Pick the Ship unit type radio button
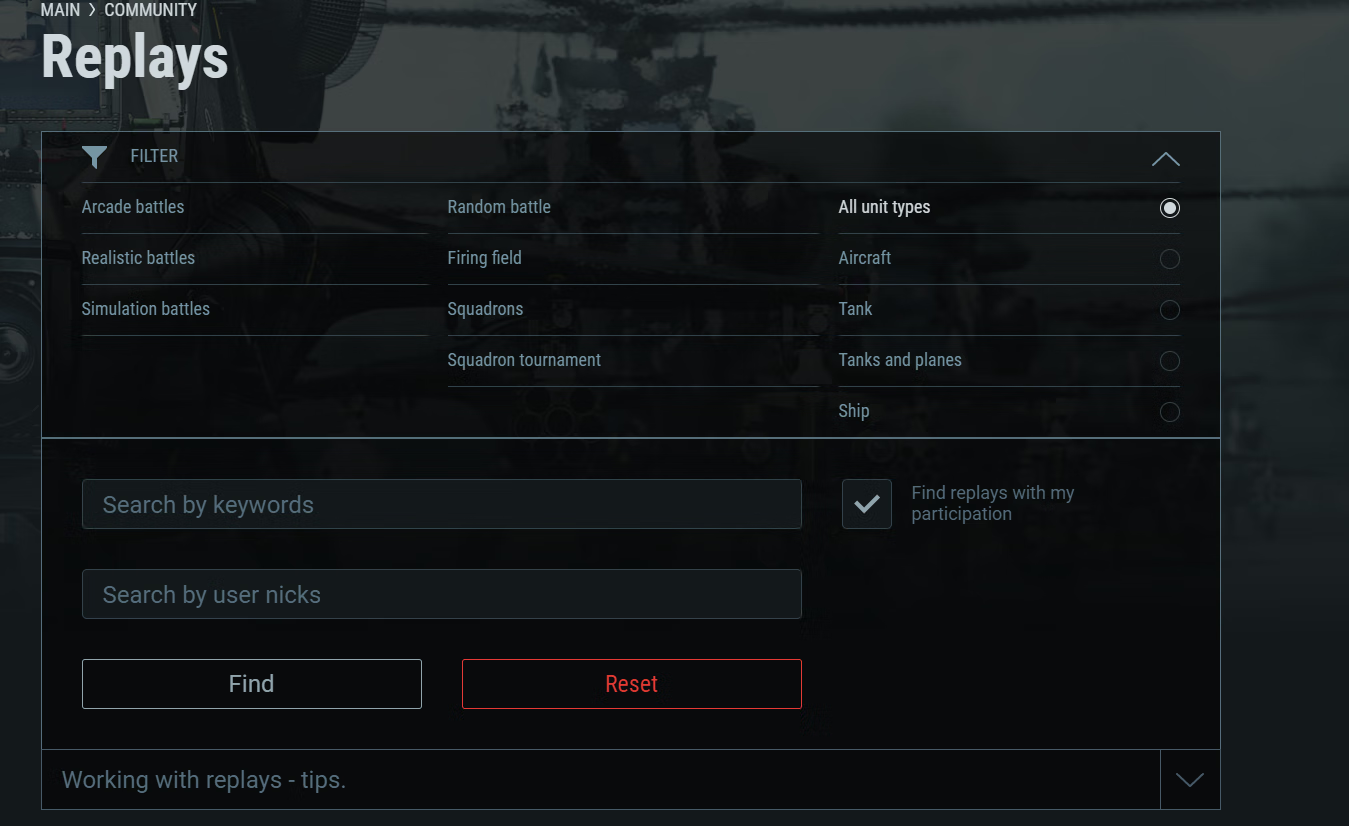1349x826 pixels. tap(1170, 412)
